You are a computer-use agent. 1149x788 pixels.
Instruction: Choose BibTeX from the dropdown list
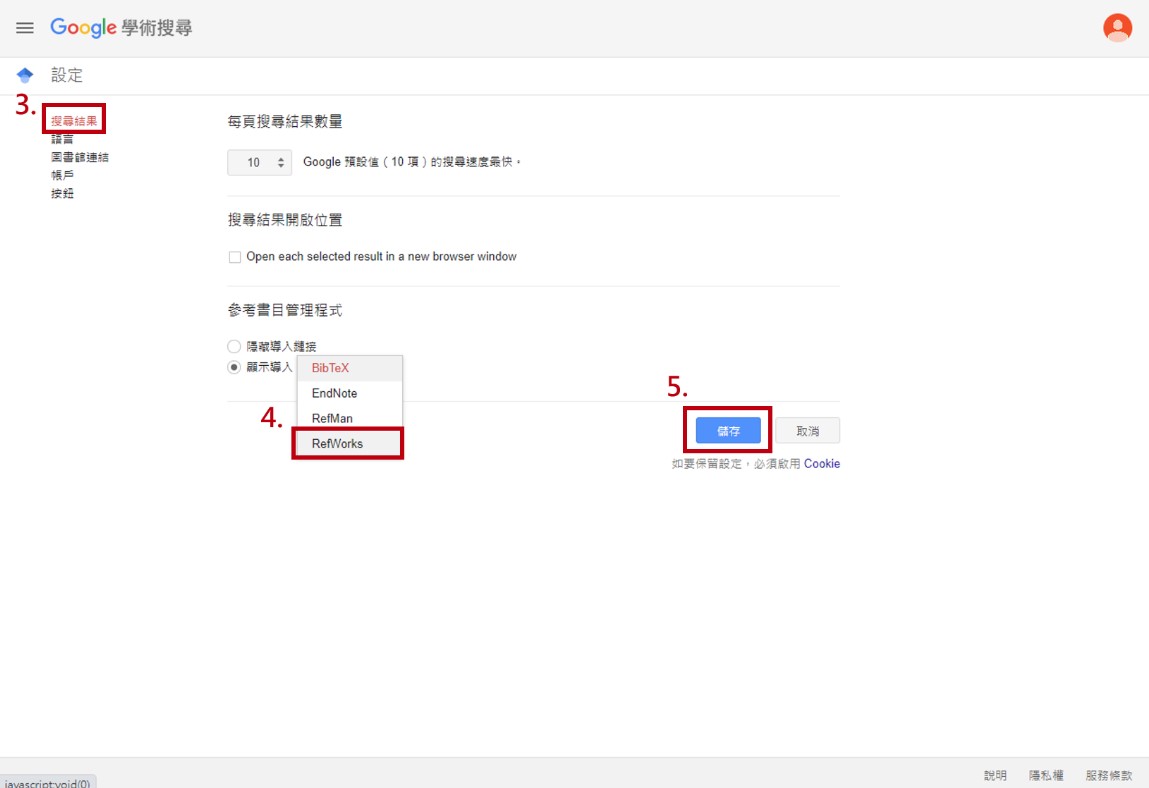(x=330, y=368)
